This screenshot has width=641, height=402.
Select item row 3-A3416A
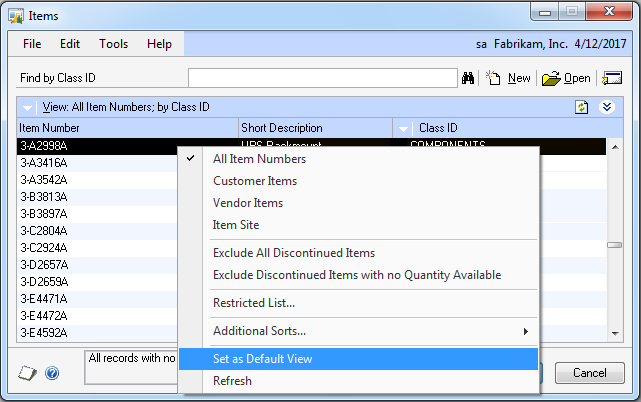click(x=97, y=163)
